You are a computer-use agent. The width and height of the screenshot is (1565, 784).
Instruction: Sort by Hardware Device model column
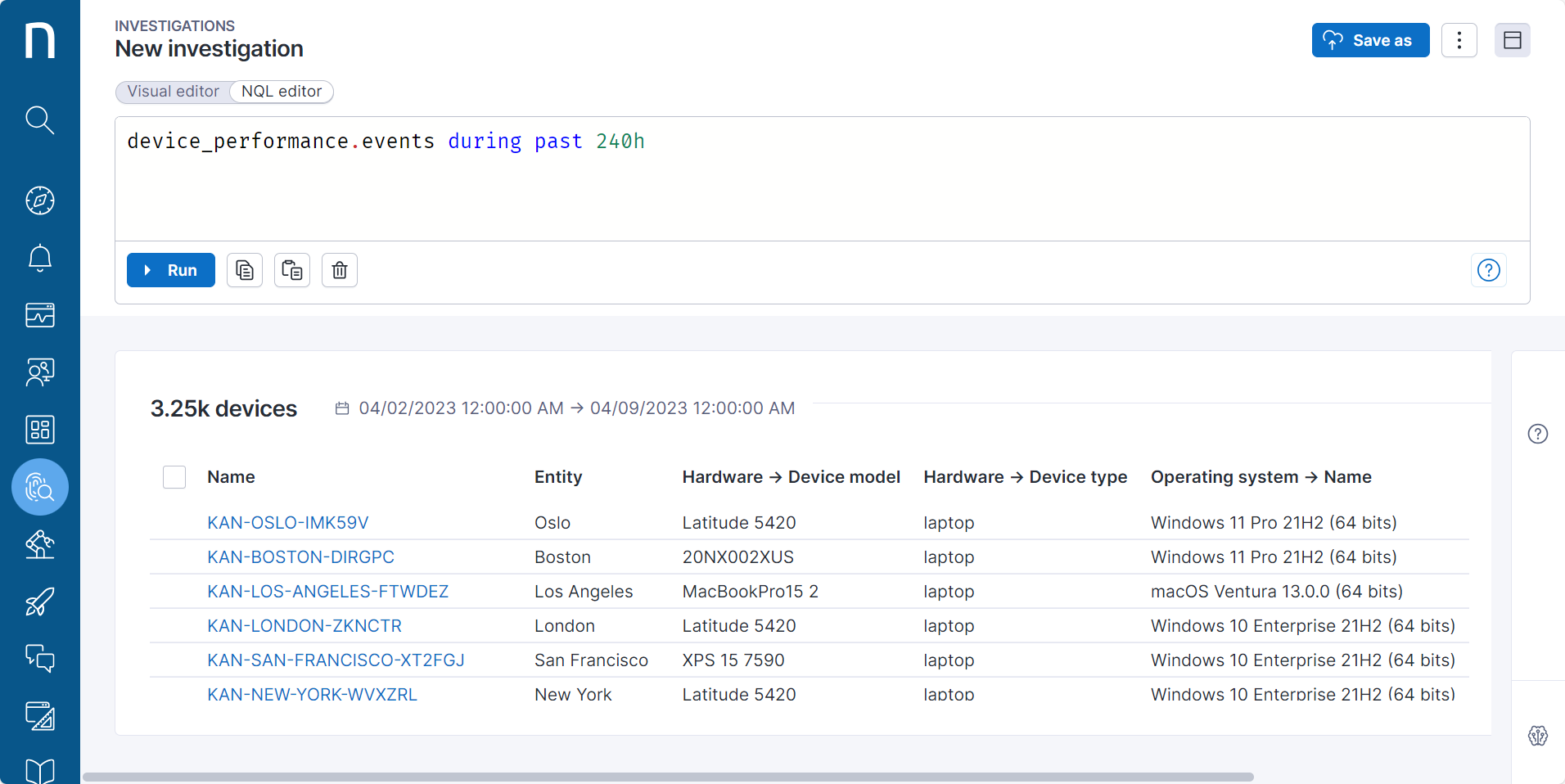[791, 477]
